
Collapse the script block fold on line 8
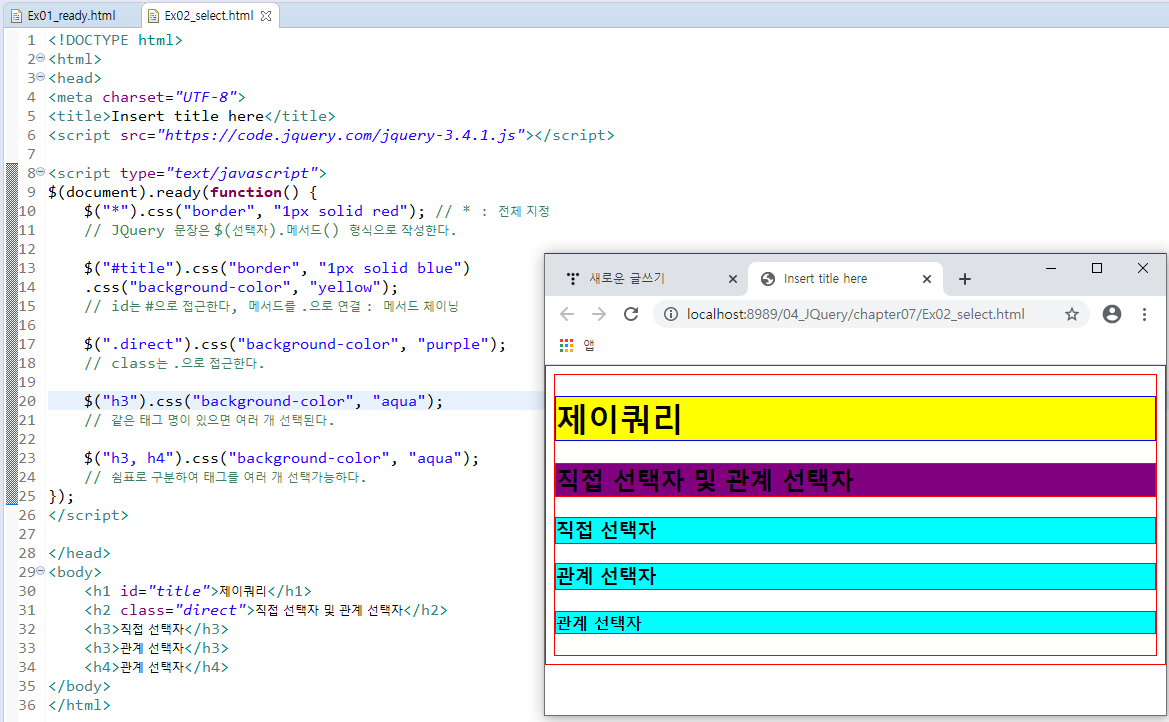41,172
